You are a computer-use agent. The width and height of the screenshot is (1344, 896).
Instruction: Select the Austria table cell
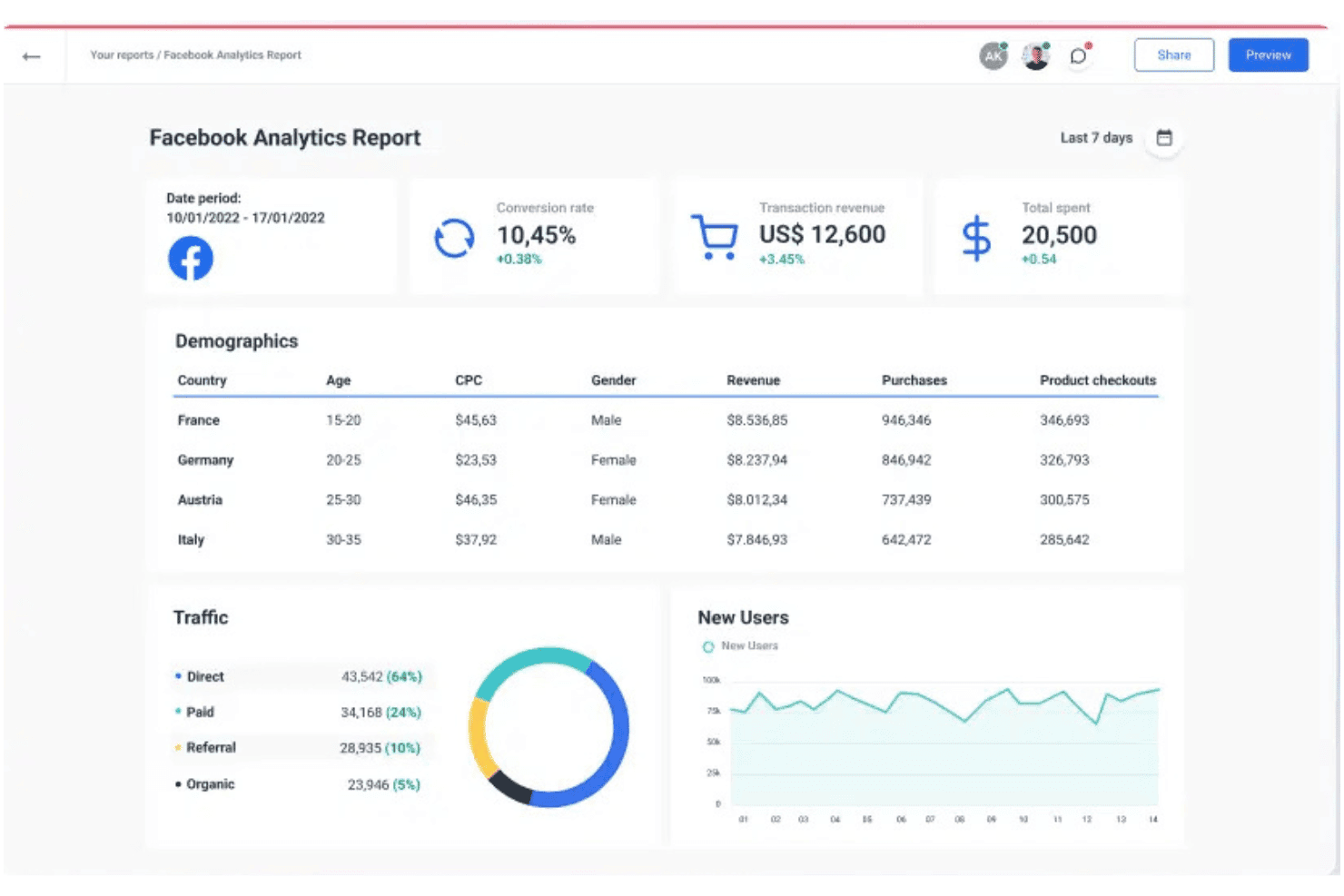point(200,500)
